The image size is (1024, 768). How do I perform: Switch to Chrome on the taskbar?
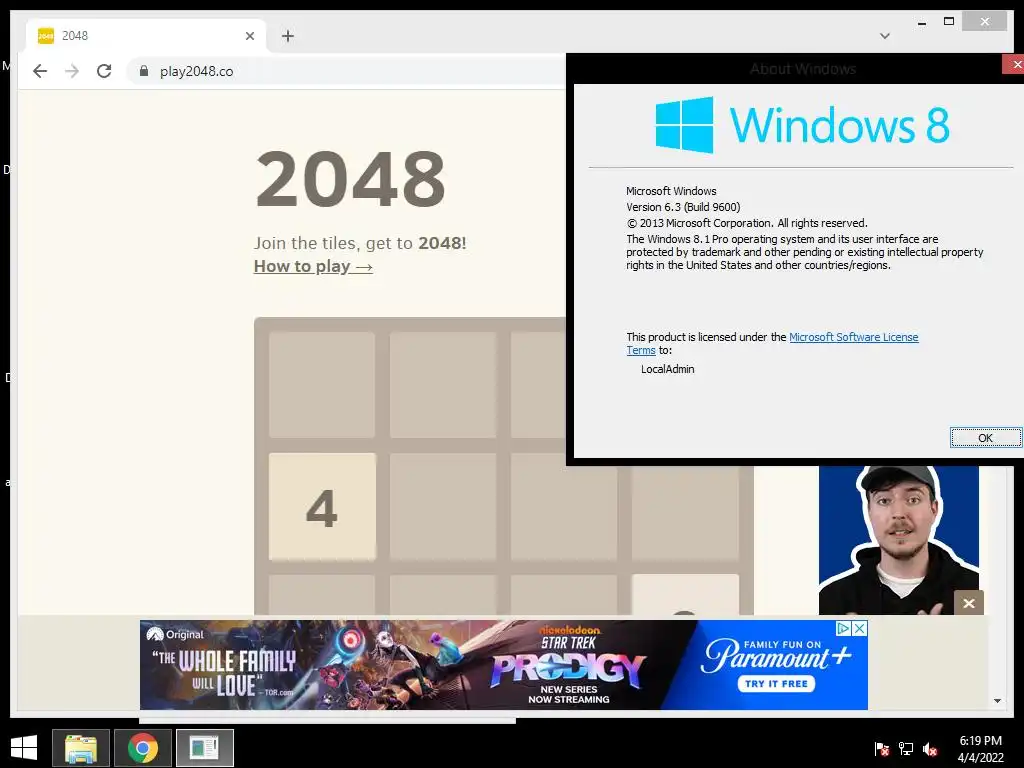point(143,748)
